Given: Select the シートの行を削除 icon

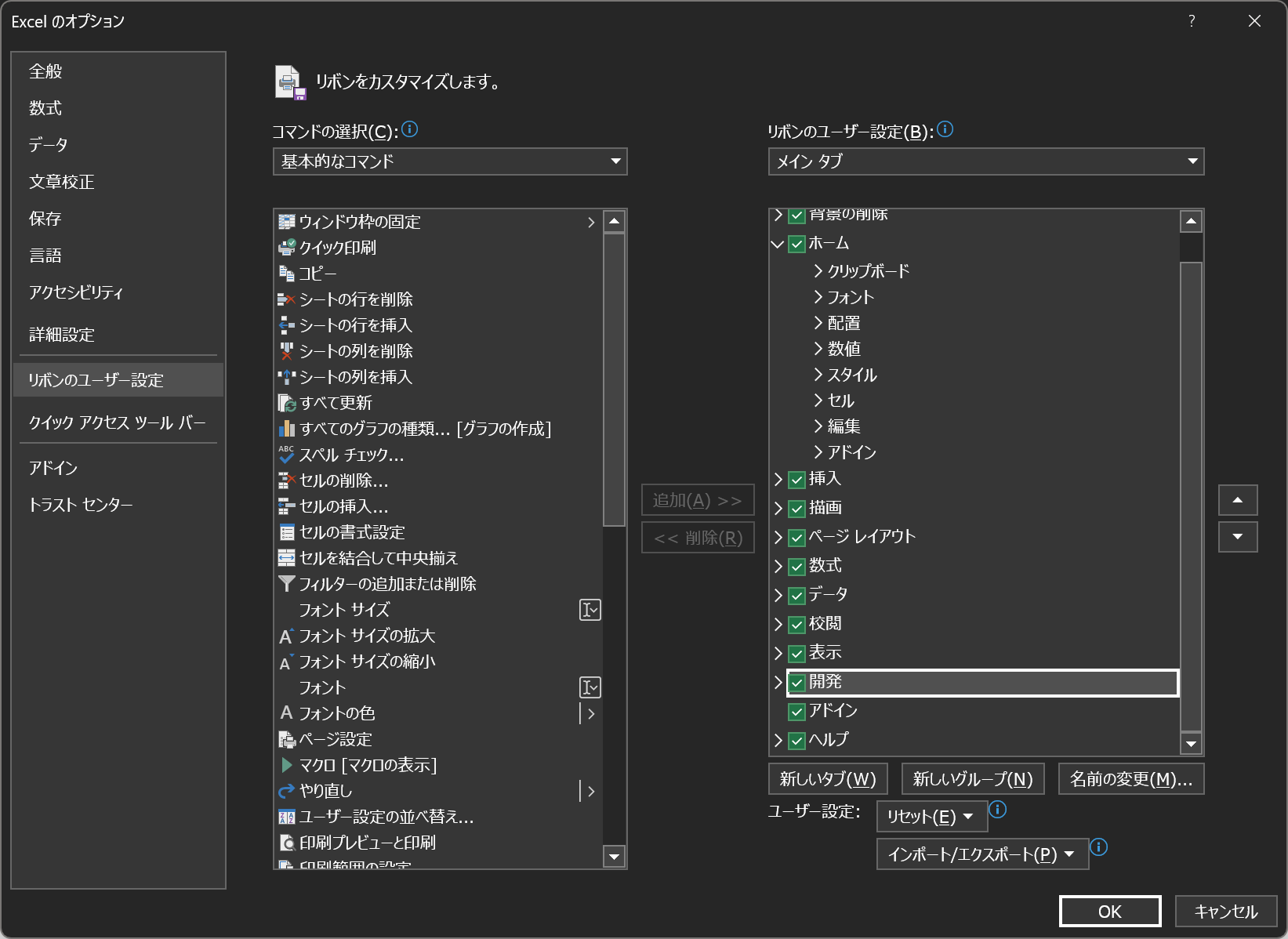Looking at the screenshot, I should tap(287, 299).
